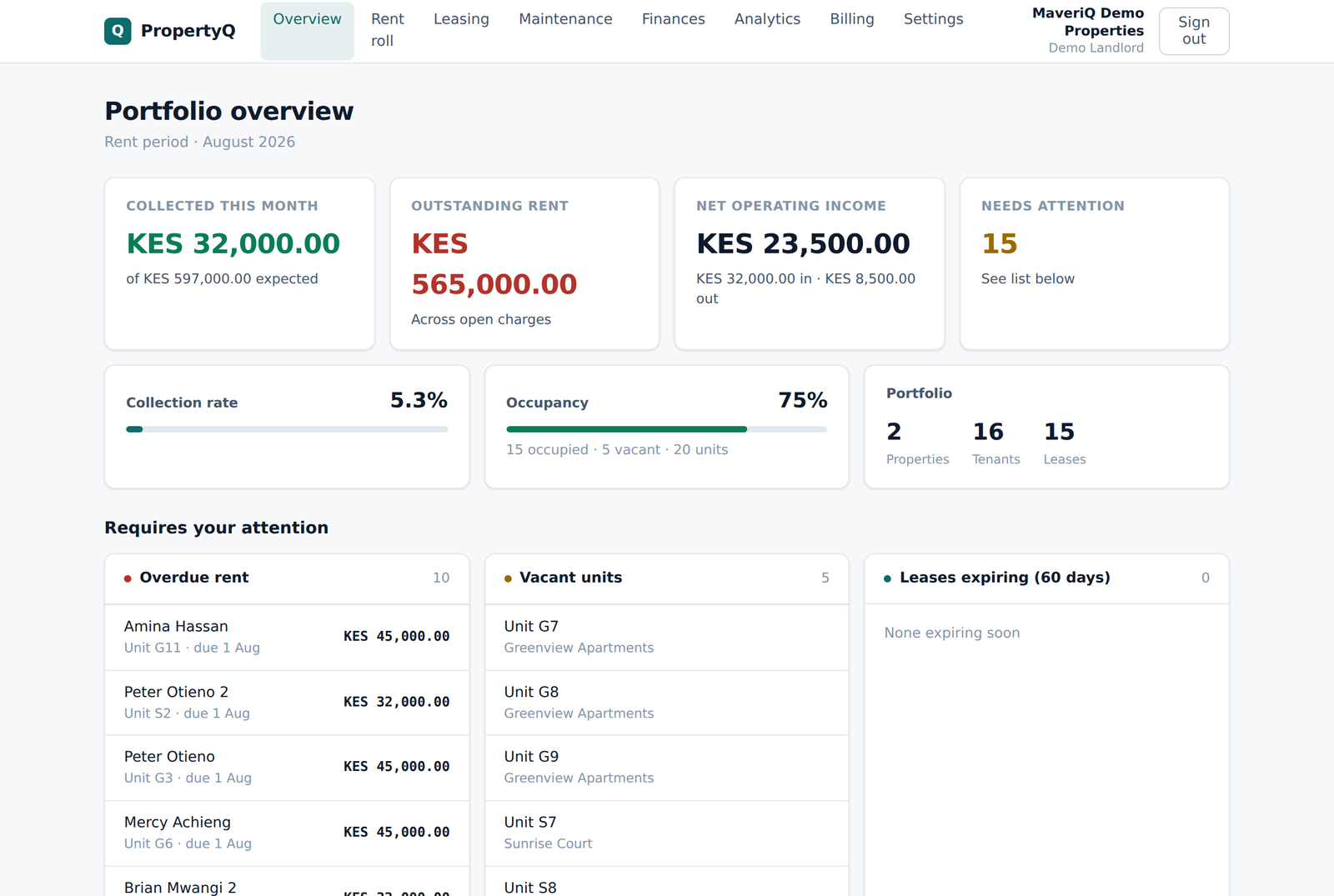Click the Overdue rent list header
The image size is (1334, 896).
pyautogui.click(x=287, y=578)
